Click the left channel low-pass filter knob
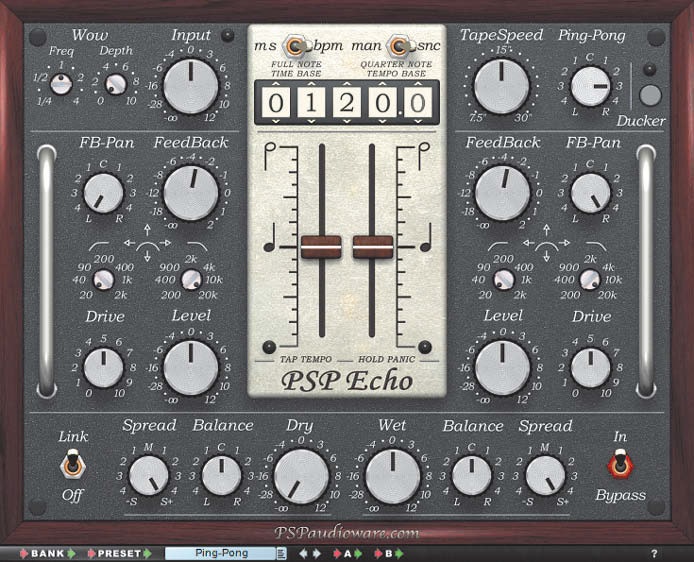 point(192,280)
